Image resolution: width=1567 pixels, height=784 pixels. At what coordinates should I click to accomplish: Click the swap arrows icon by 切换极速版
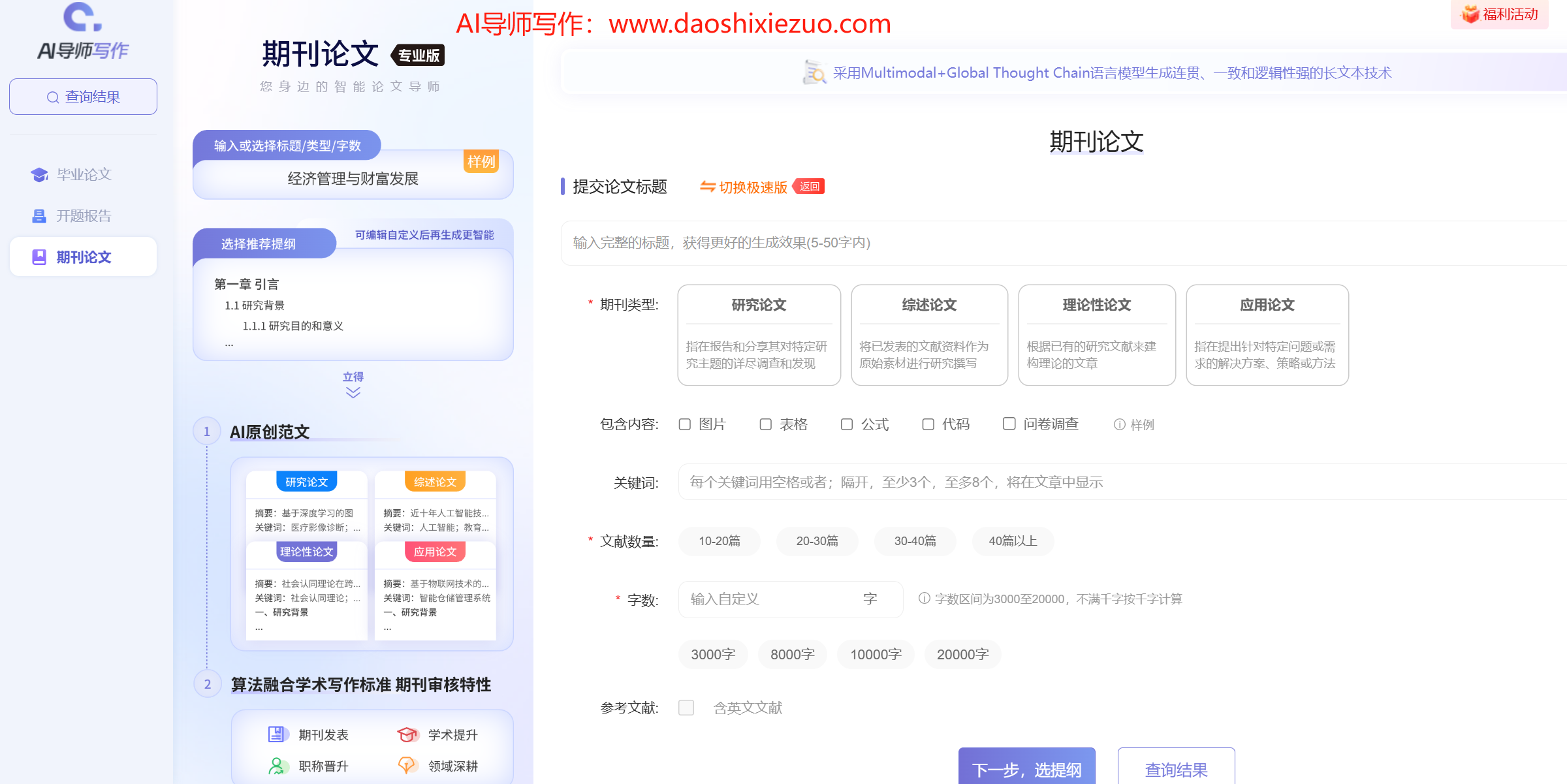[x=707, y=187]
